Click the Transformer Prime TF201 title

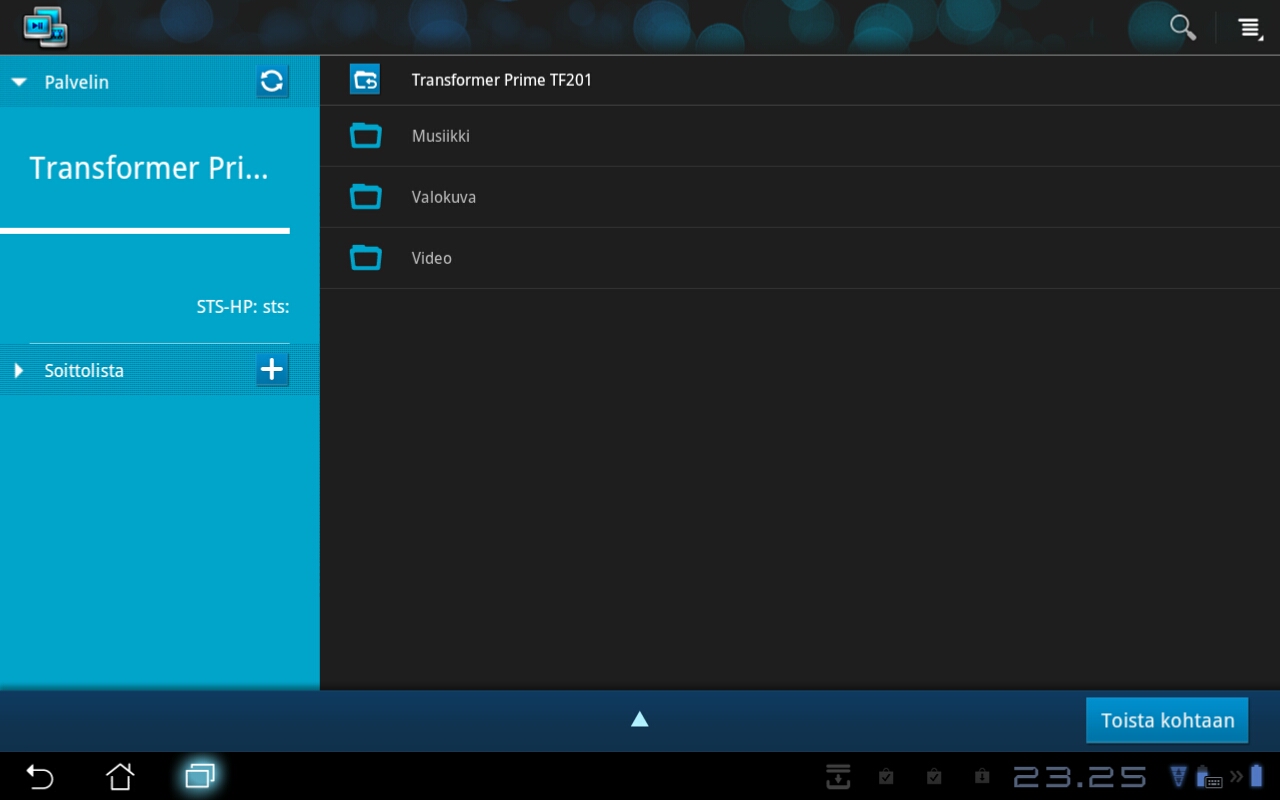(x=502, y=80)
